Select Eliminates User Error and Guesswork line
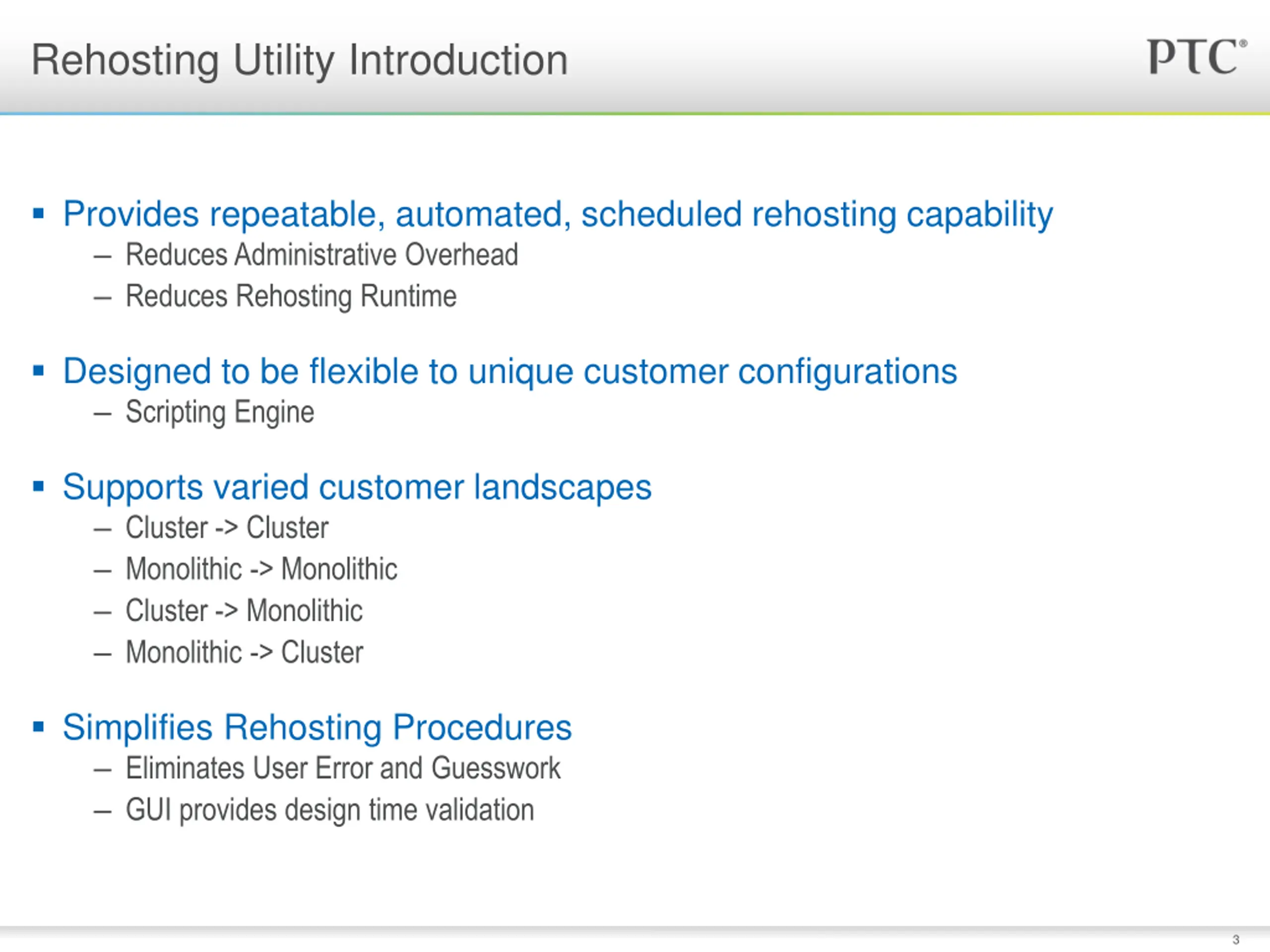Screen dimensions: 1270x952 coord(343,768)
